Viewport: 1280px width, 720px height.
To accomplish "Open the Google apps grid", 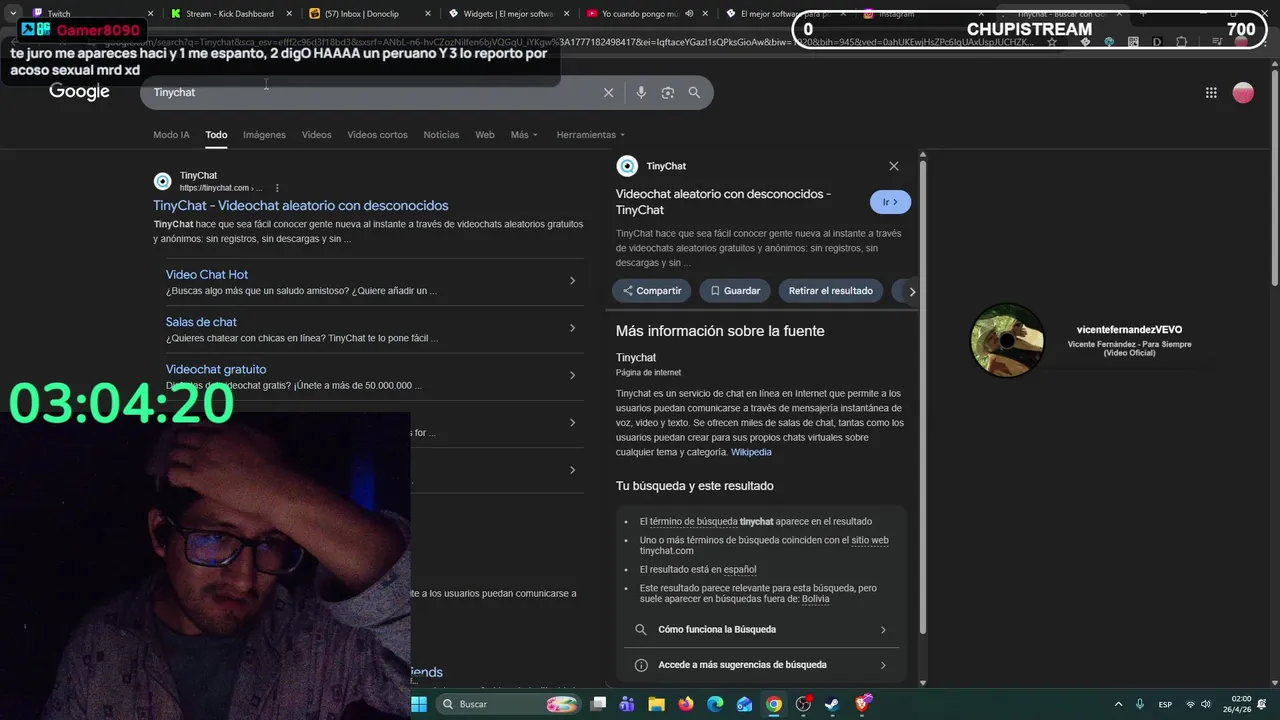I will pos(1211,92).
